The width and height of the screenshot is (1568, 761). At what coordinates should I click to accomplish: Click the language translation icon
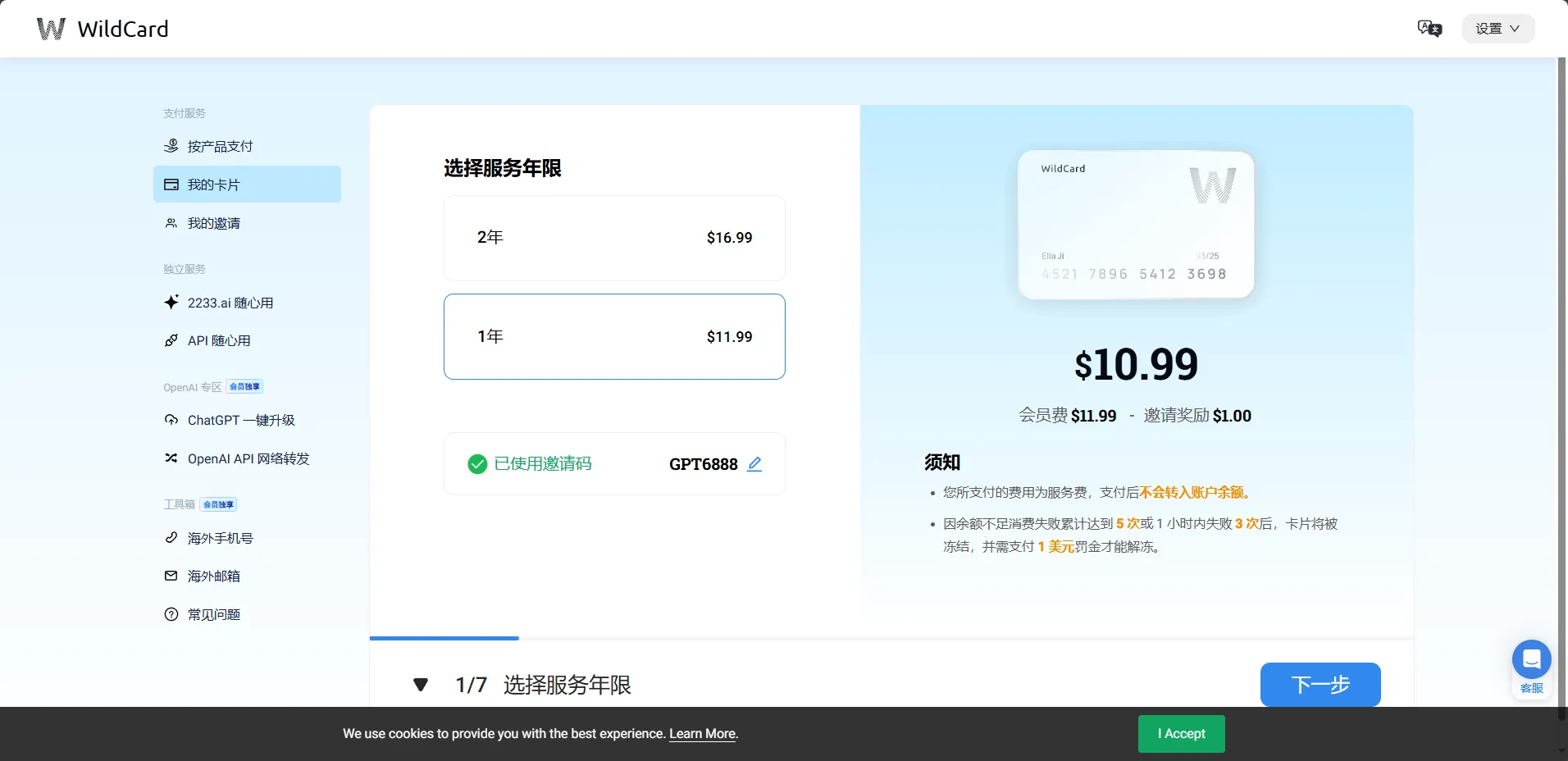(1429, 29)
